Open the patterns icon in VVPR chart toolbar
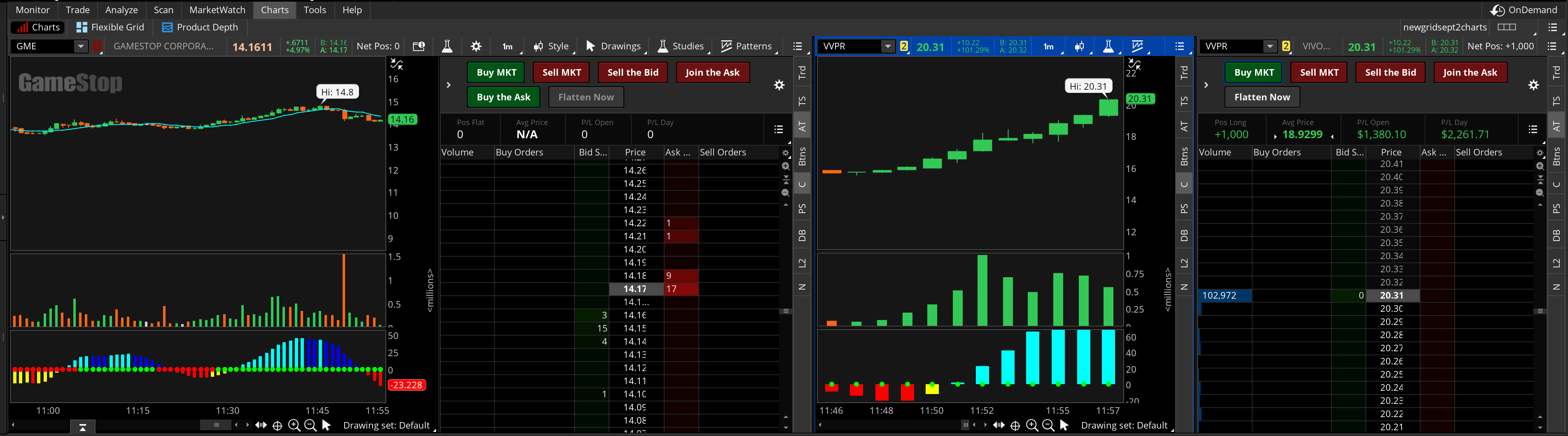The image size is (1568, 436). click(1137, 46)
